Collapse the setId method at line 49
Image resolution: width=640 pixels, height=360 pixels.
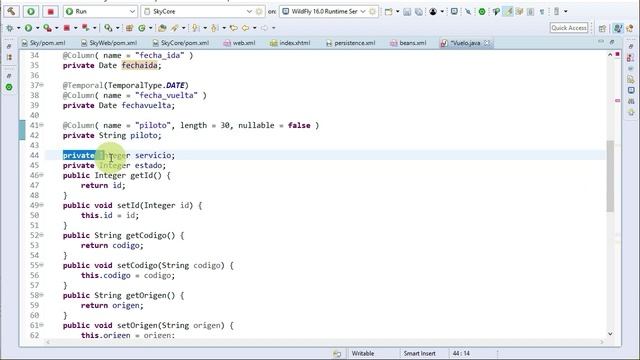42,205
